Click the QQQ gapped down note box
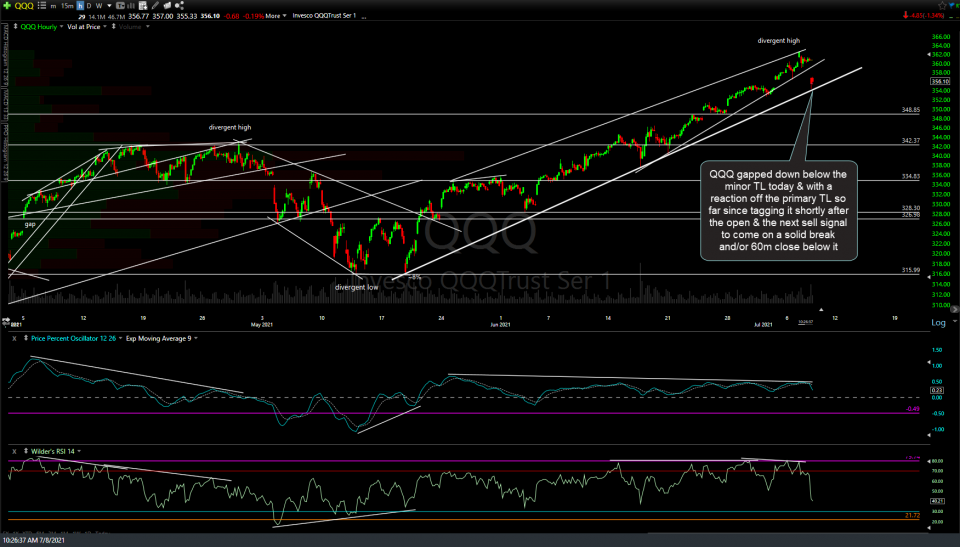Screen dimensions: 960x547 pyautogui.click(x=779, y=211)
